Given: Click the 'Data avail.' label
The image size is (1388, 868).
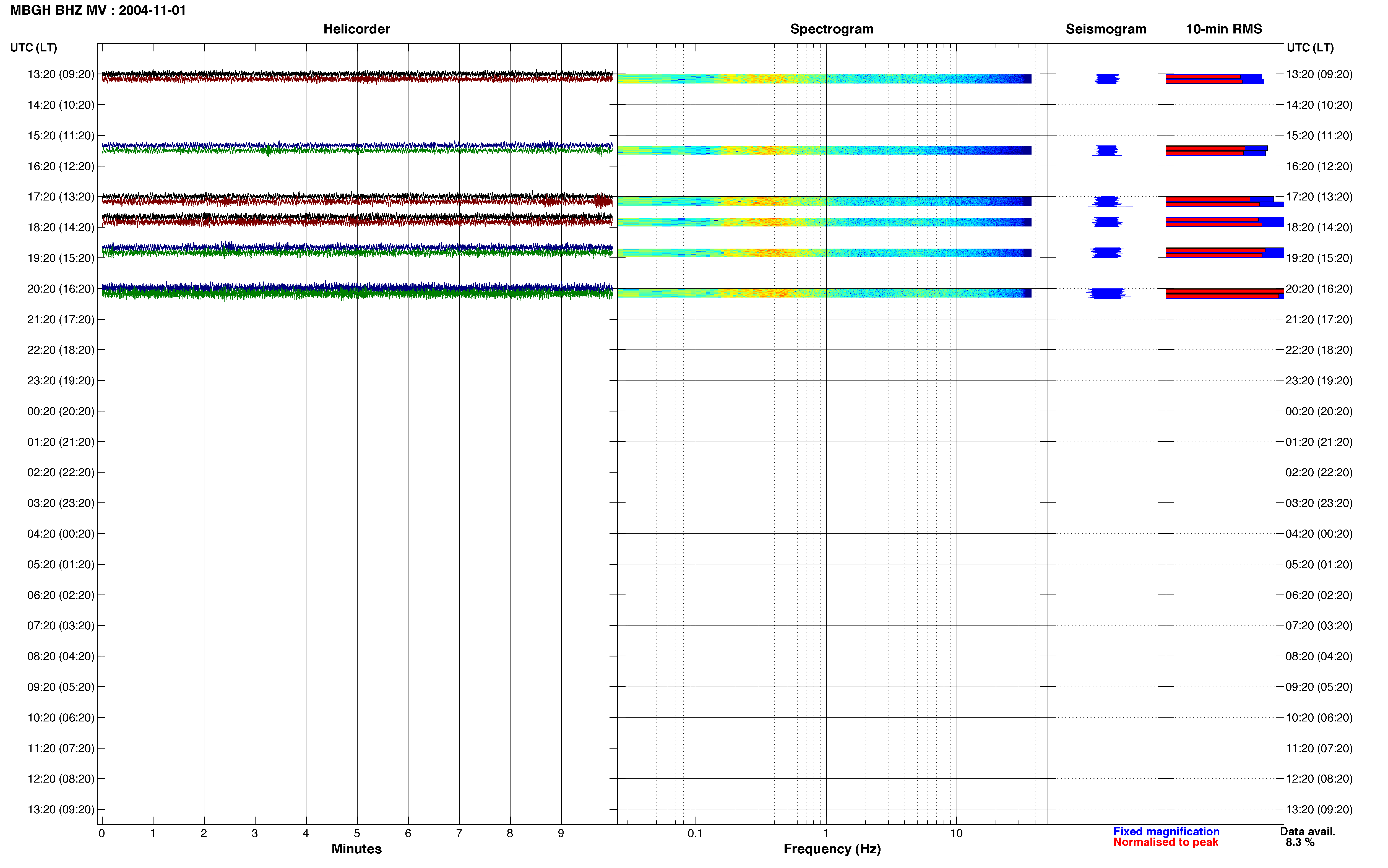Looking at the screenshot, I should pos(1308,831).
